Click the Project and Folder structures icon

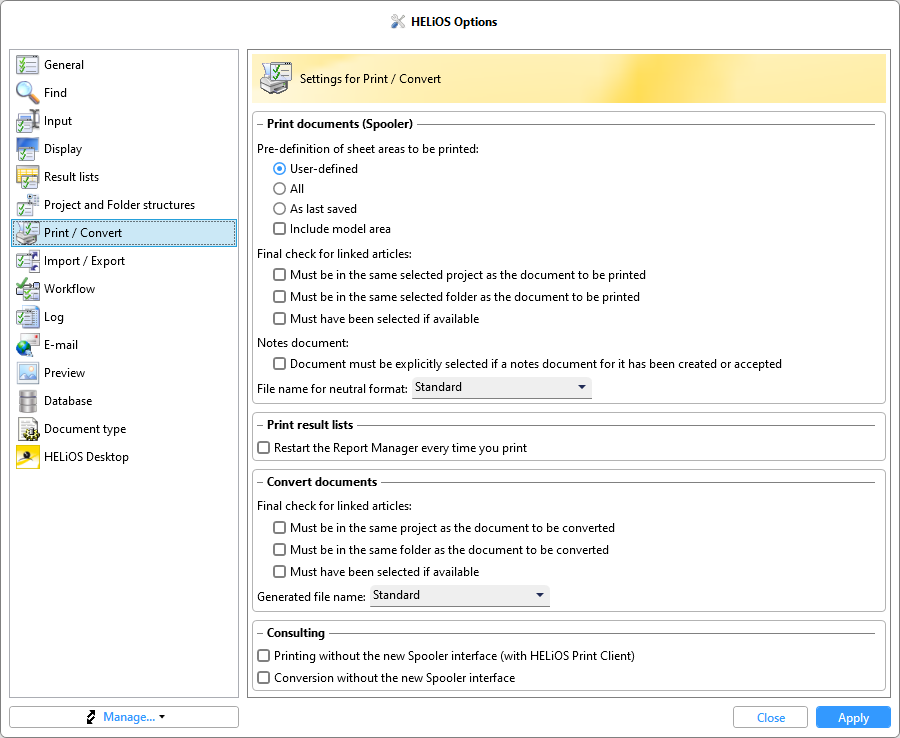[28, 205]
